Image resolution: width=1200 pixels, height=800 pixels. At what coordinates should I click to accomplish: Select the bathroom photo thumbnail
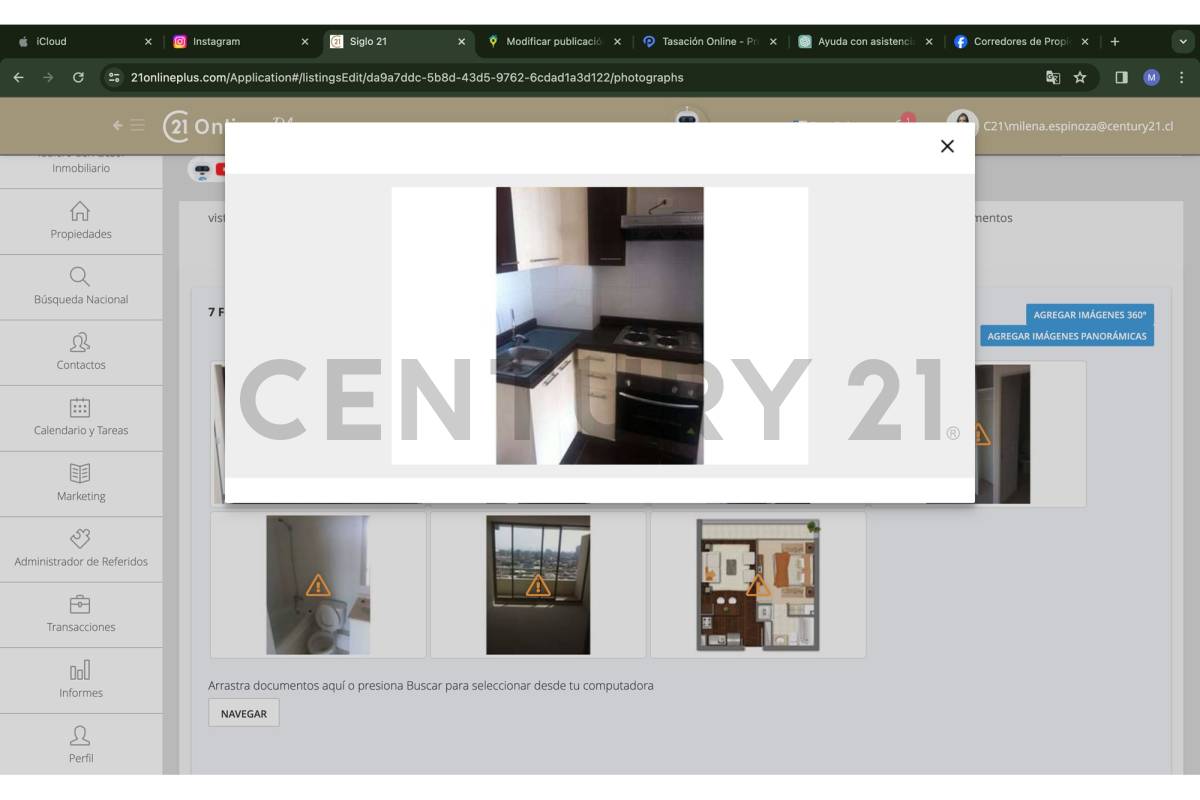pos(318,585)
